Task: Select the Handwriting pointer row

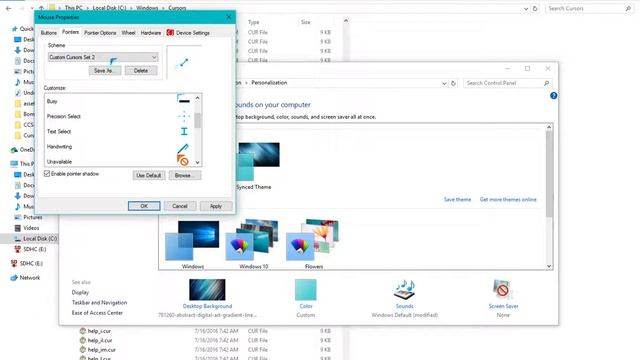Action: pyautogui.click(x=119, y=147)
